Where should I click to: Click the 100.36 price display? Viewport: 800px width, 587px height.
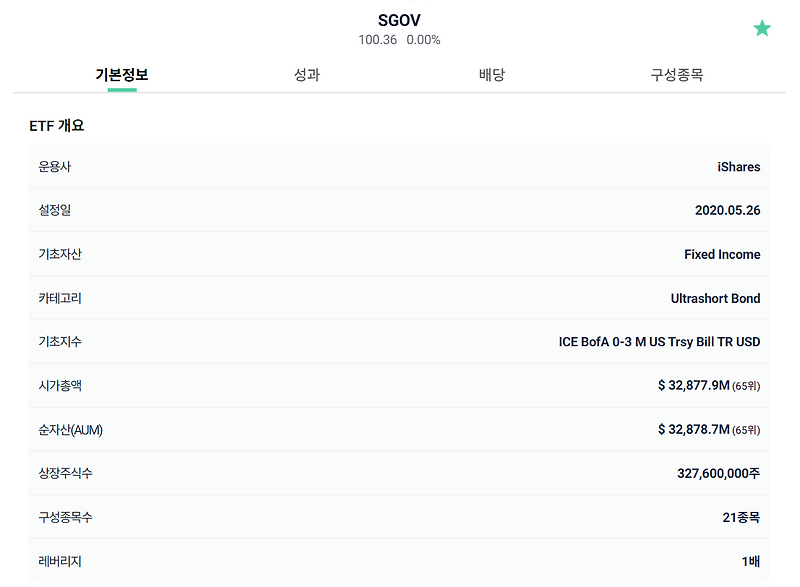point(377,40)
